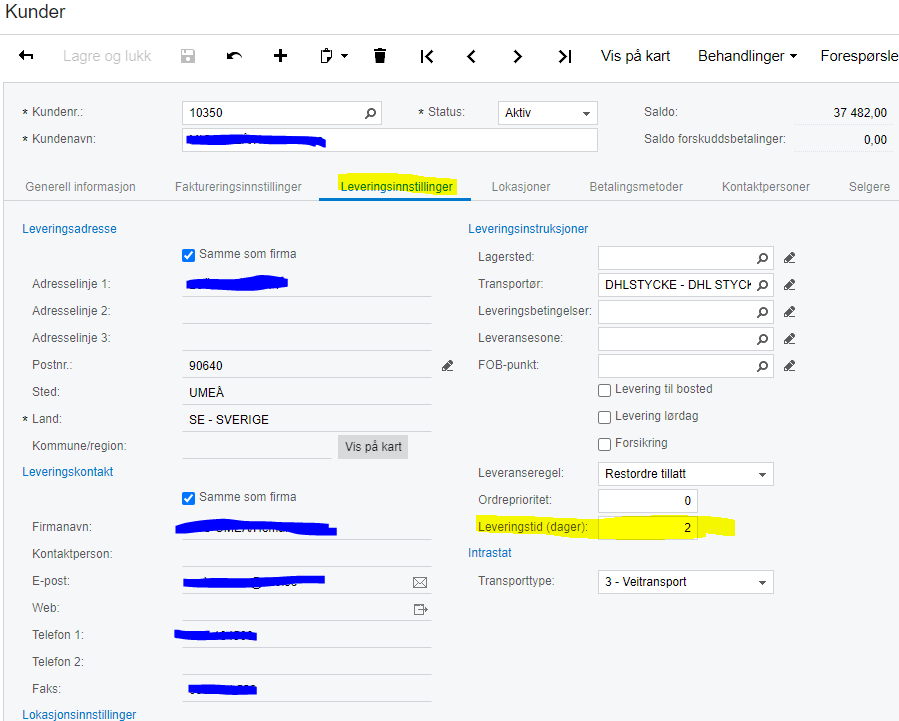Click the Sted field showing UMEÅ

pyautogui.click(x=307, y=393)
